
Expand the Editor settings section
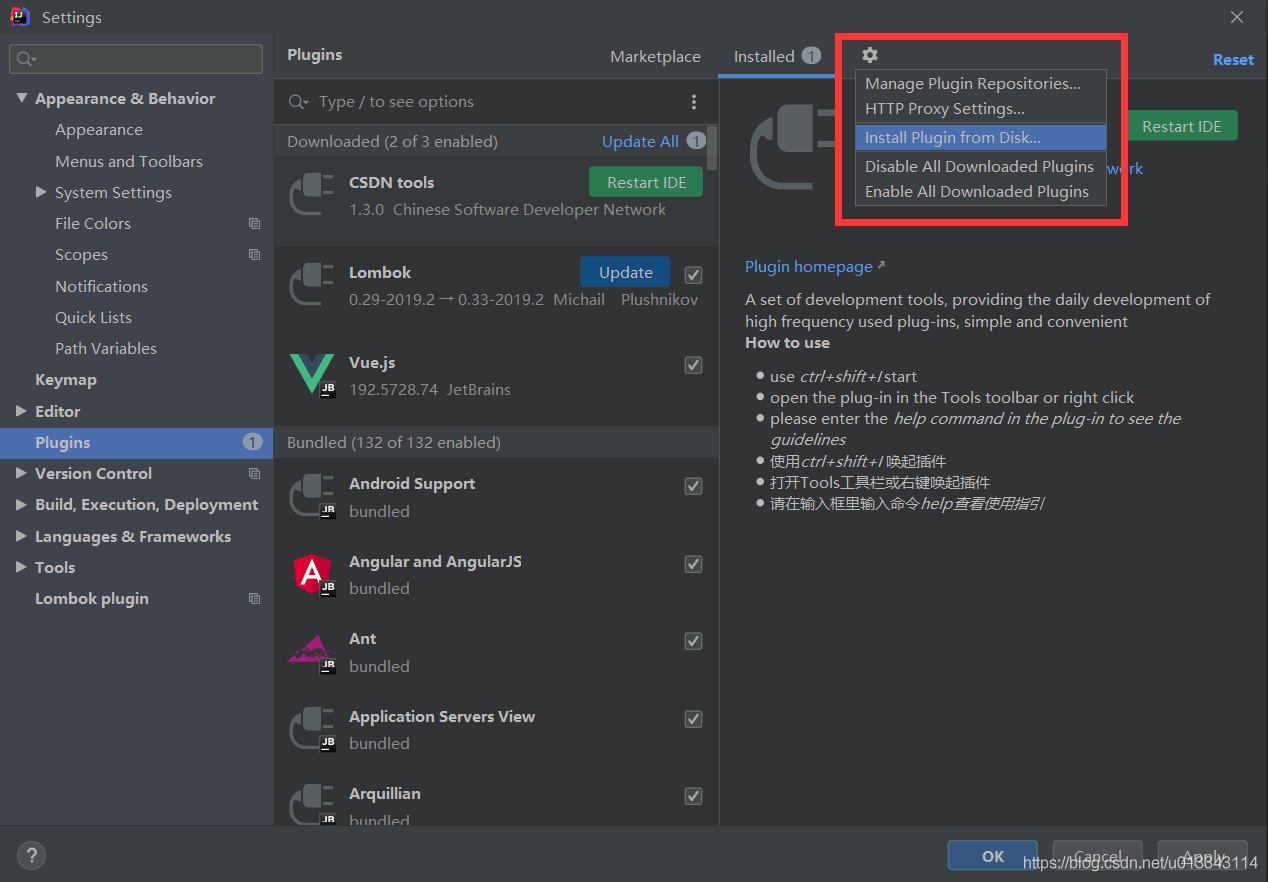pos(22,411)
